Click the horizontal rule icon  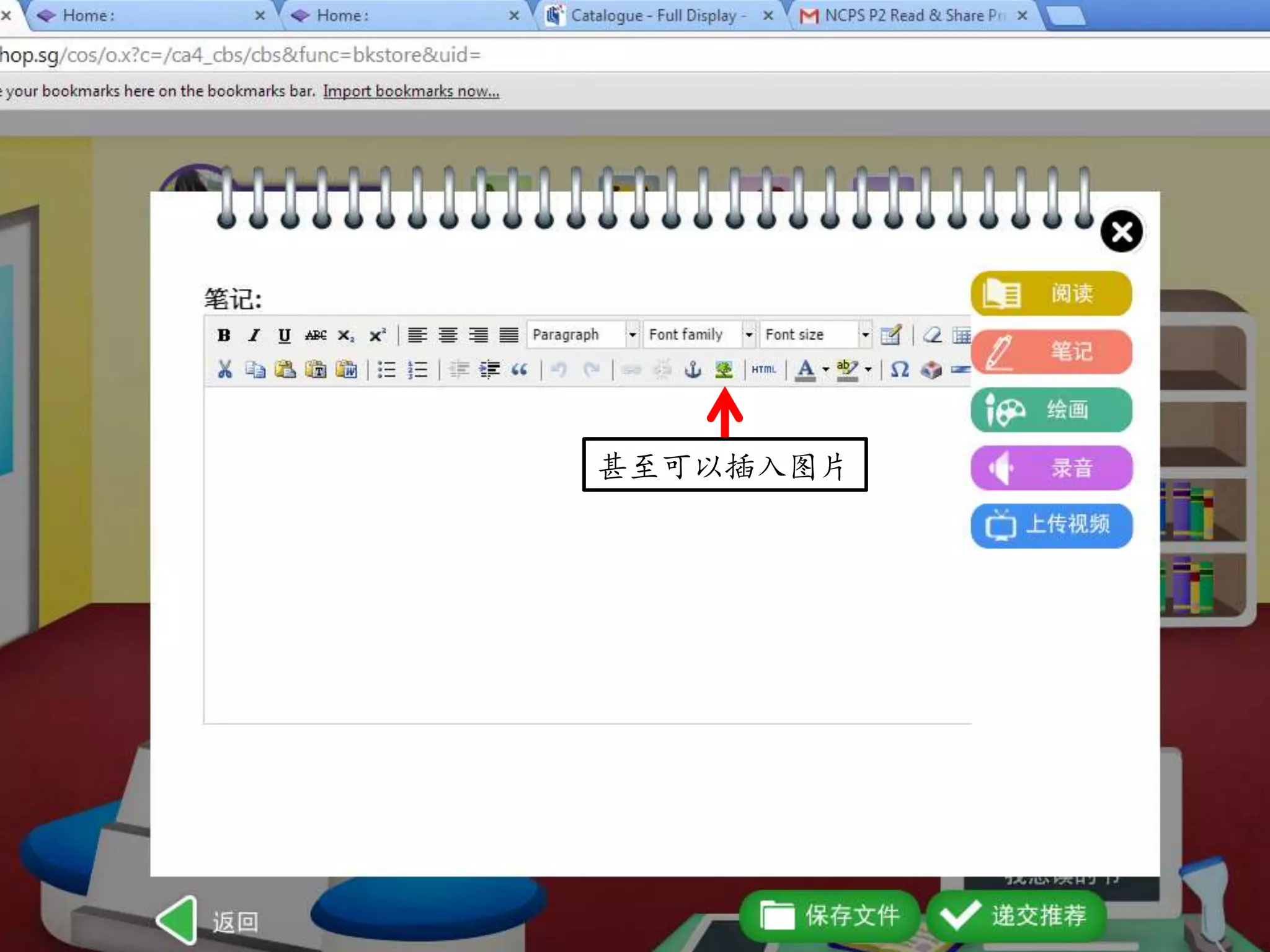tap(961, 370)
